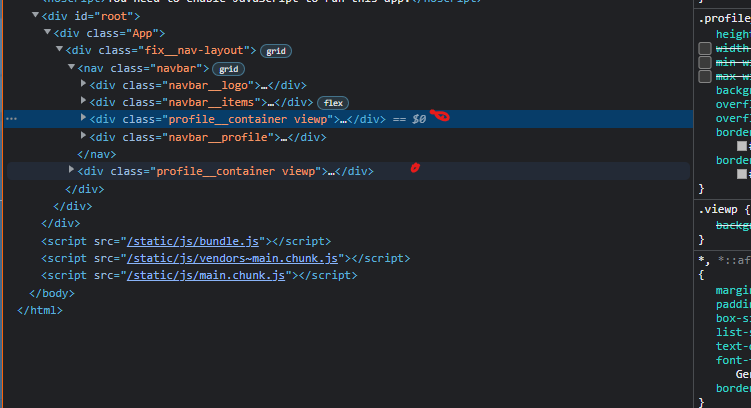Click the script tag row for bundle.js
751x408 pixels.
tap(186, 241)
